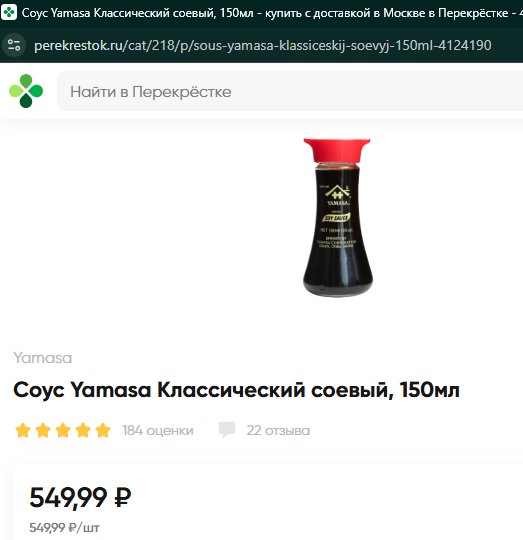Click the Perekrestok clover logo
This screenshot has height=540, width=523.
pyautogui.click(x=26, y=91)
